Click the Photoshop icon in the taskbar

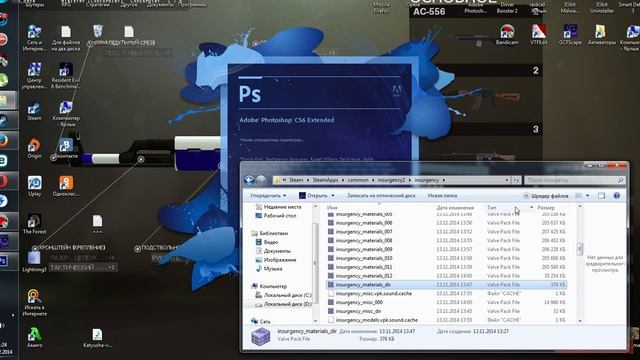click(x=4, y=261)
